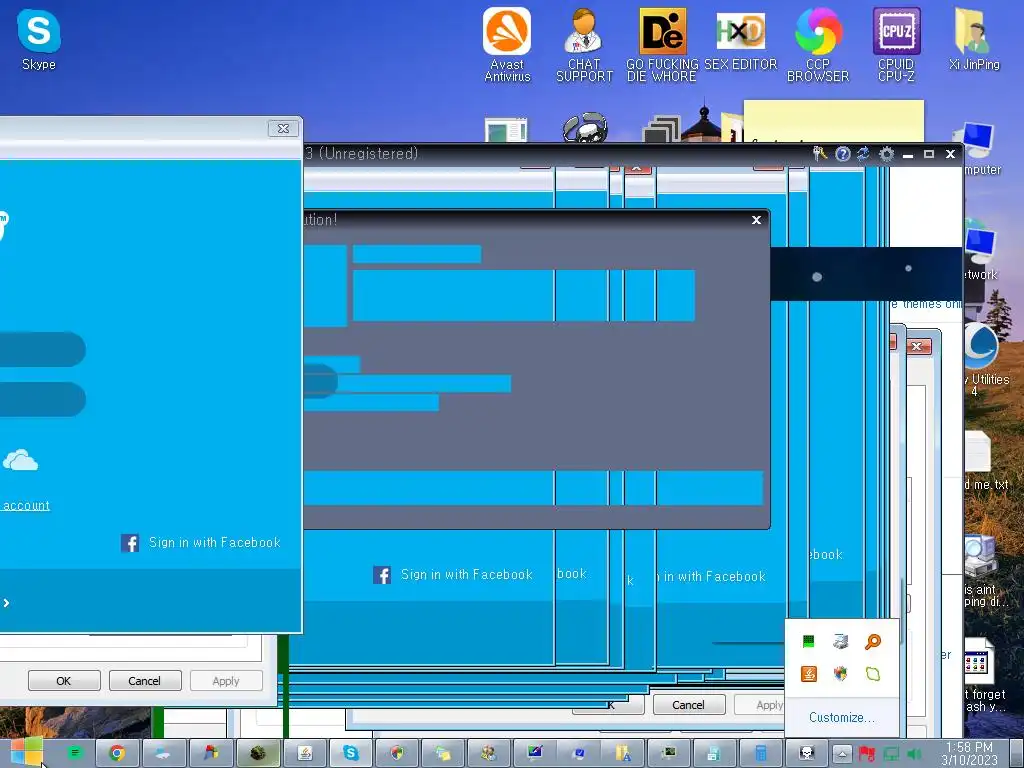
Task: Click the calculator taskbar button
Action: (x=760, y=753)
